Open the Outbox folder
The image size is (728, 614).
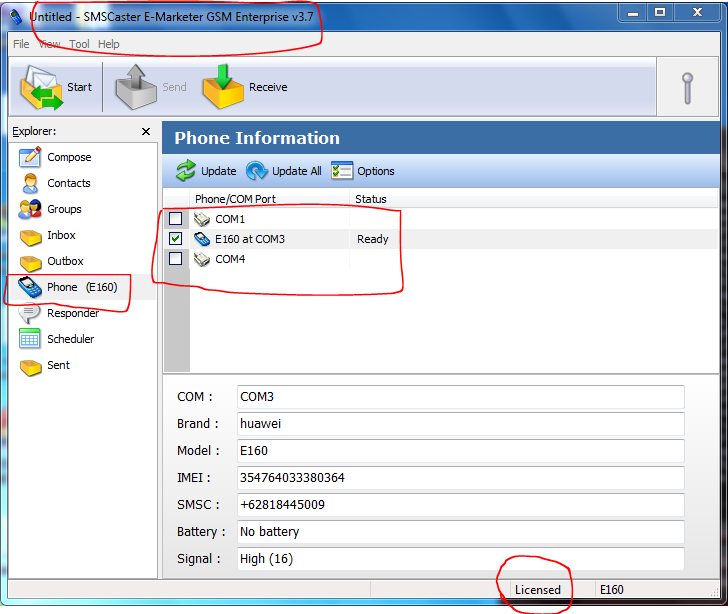tap(51, 261)
